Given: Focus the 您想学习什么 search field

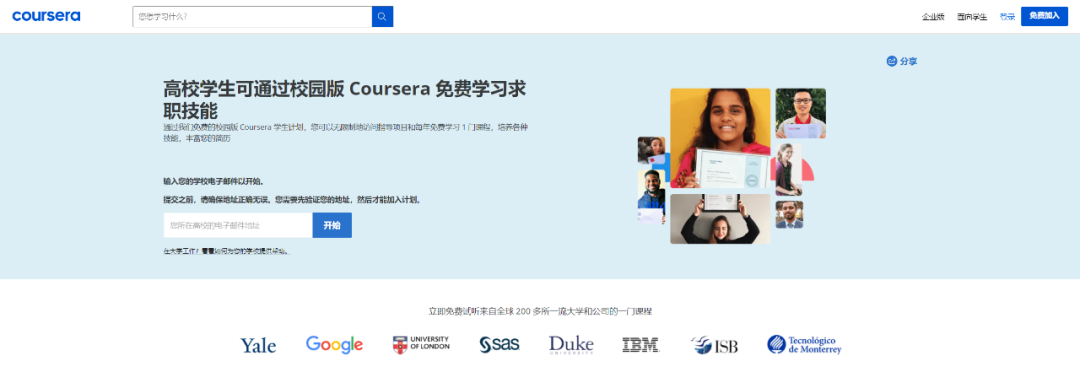Looking at the screenshot, I should point(252,17).
